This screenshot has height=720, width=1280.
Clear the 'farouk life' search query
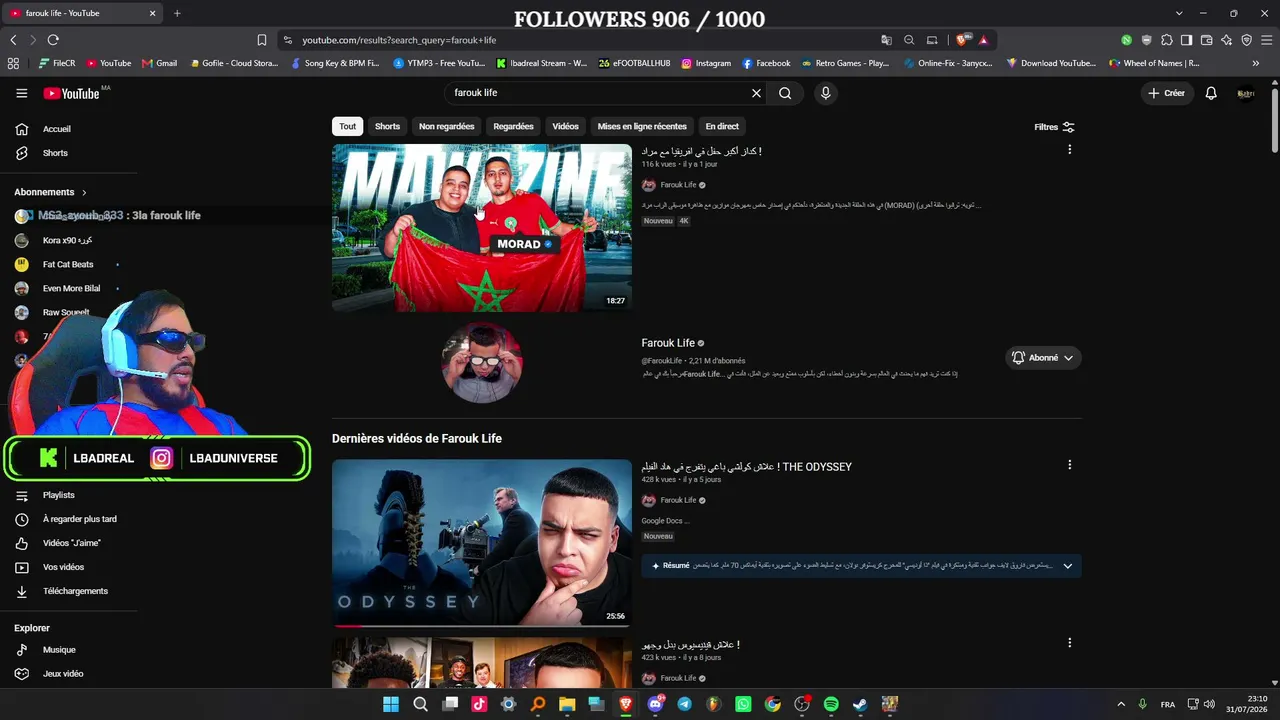[x=756, y=93]
